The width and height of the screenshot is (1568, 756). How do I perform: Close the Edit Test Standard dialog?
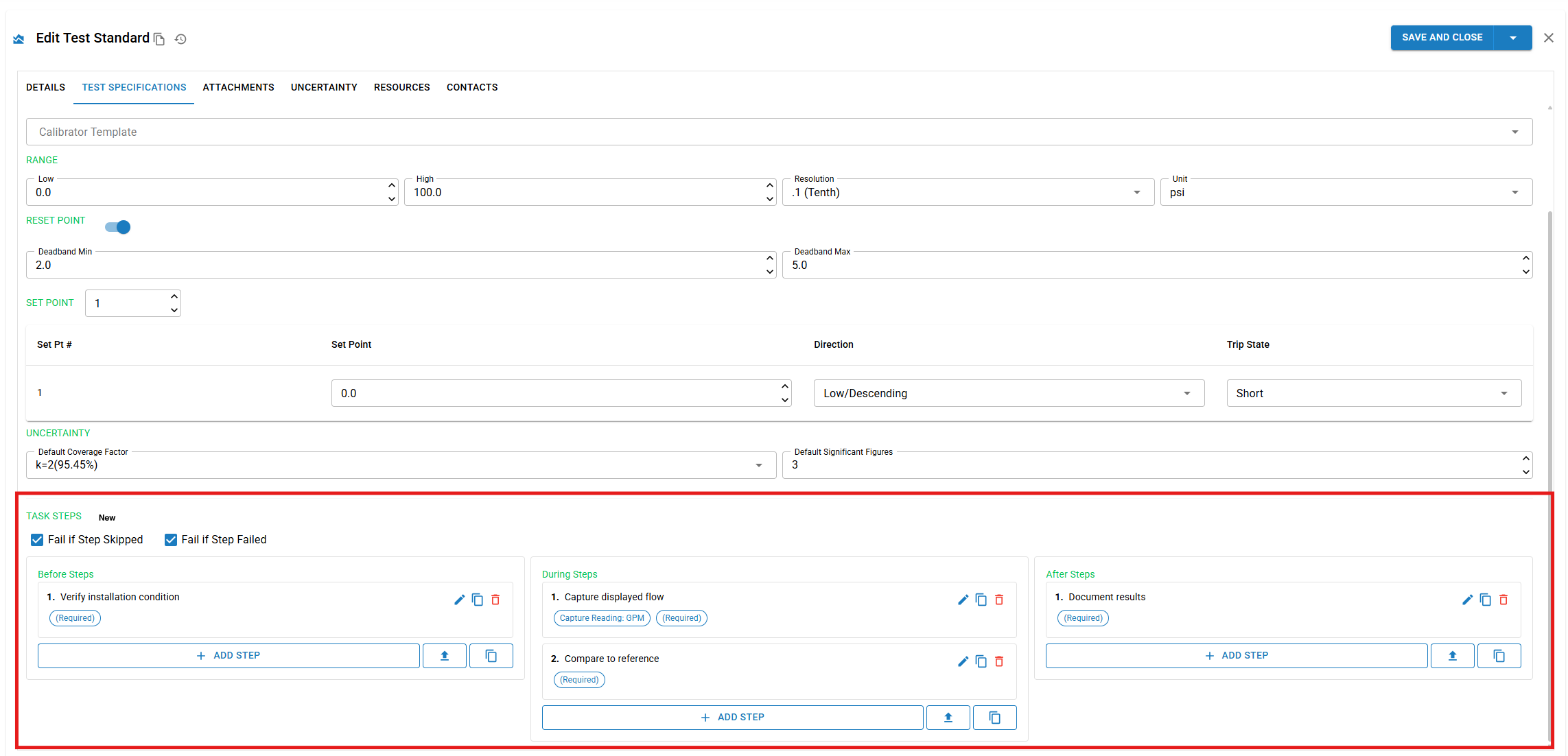pos(1549,38)
